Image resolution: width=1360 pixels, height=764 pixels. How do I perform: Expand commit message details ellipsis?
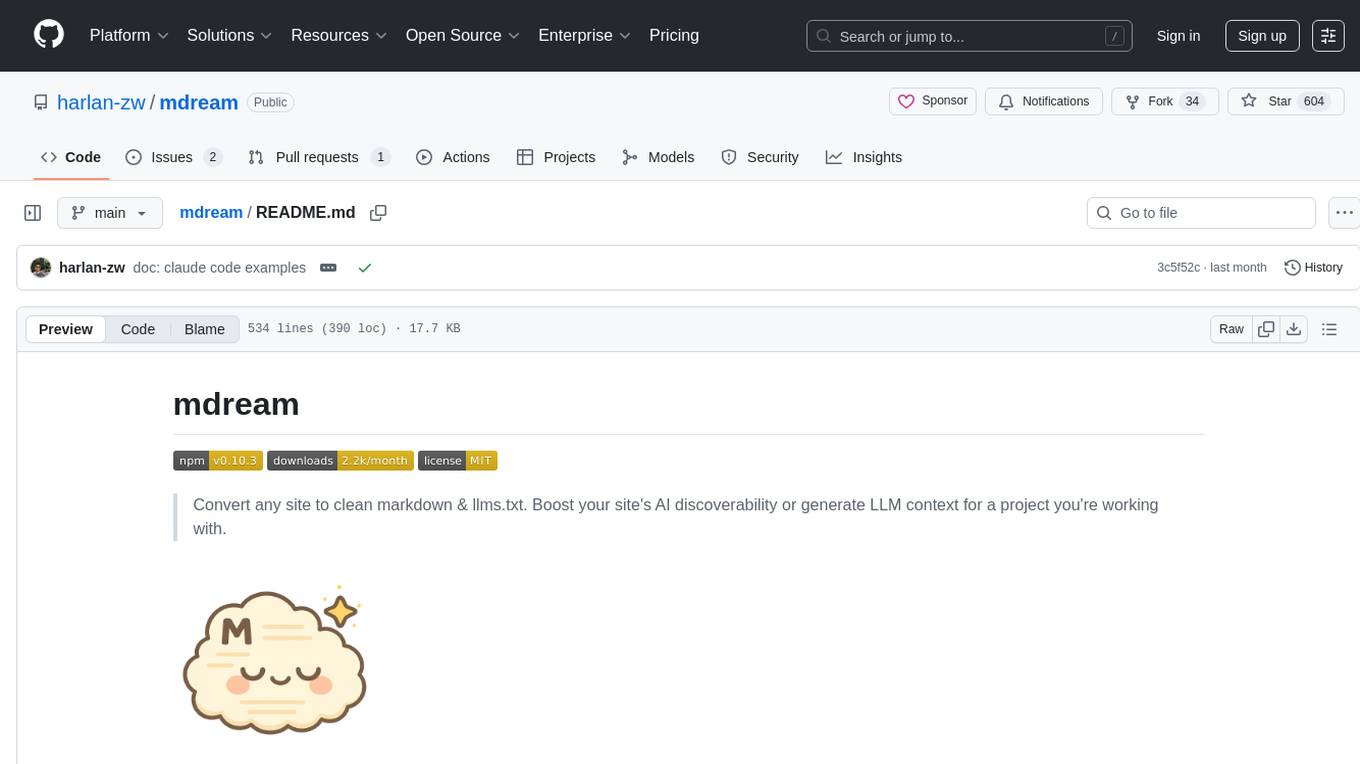[328, 268]
